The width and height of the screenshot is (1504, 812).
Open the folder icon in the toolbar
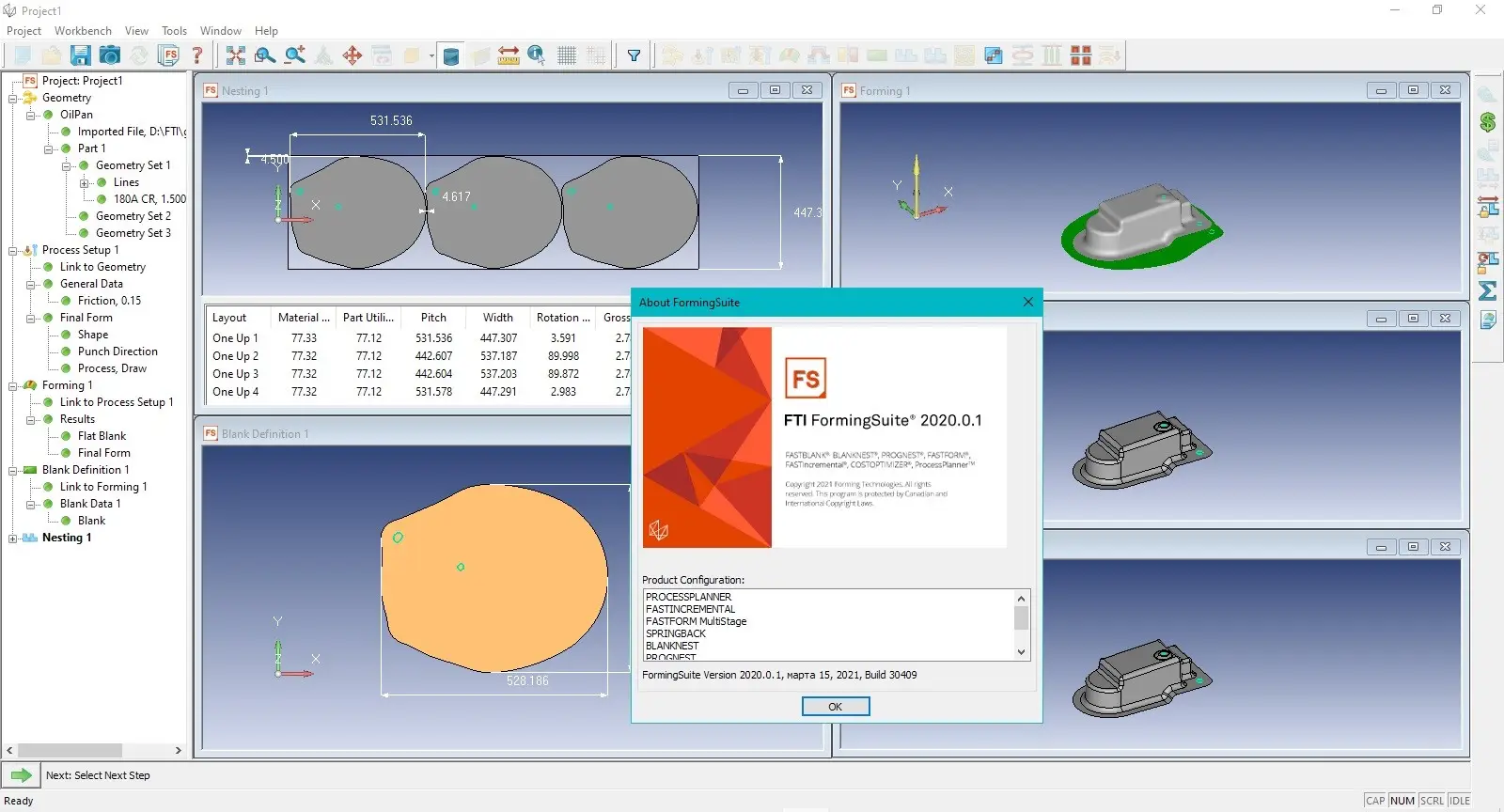tap(52, 55)
